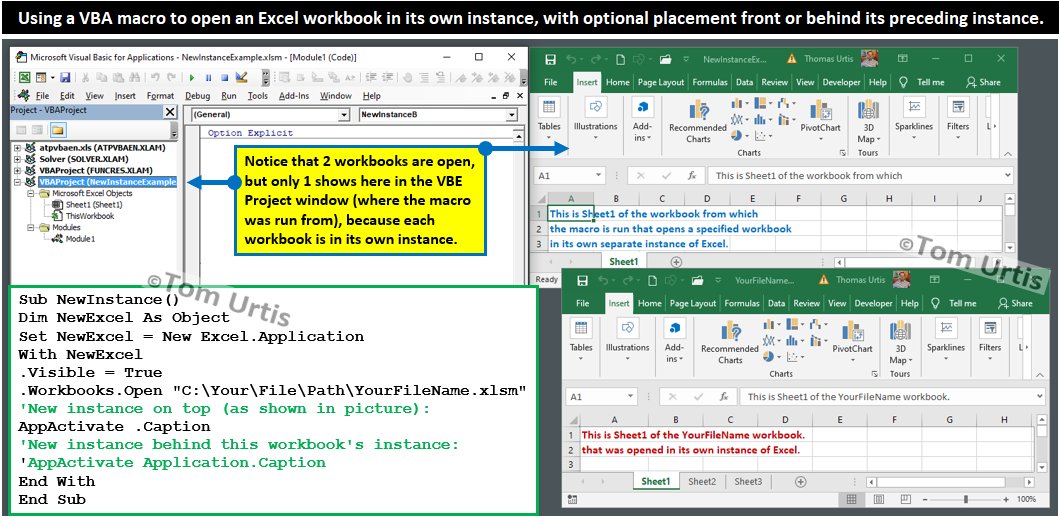Open Data tab in YourFileName window
Image resolution: width=1060 pixels, height=519 pixels.
(776, 303)
